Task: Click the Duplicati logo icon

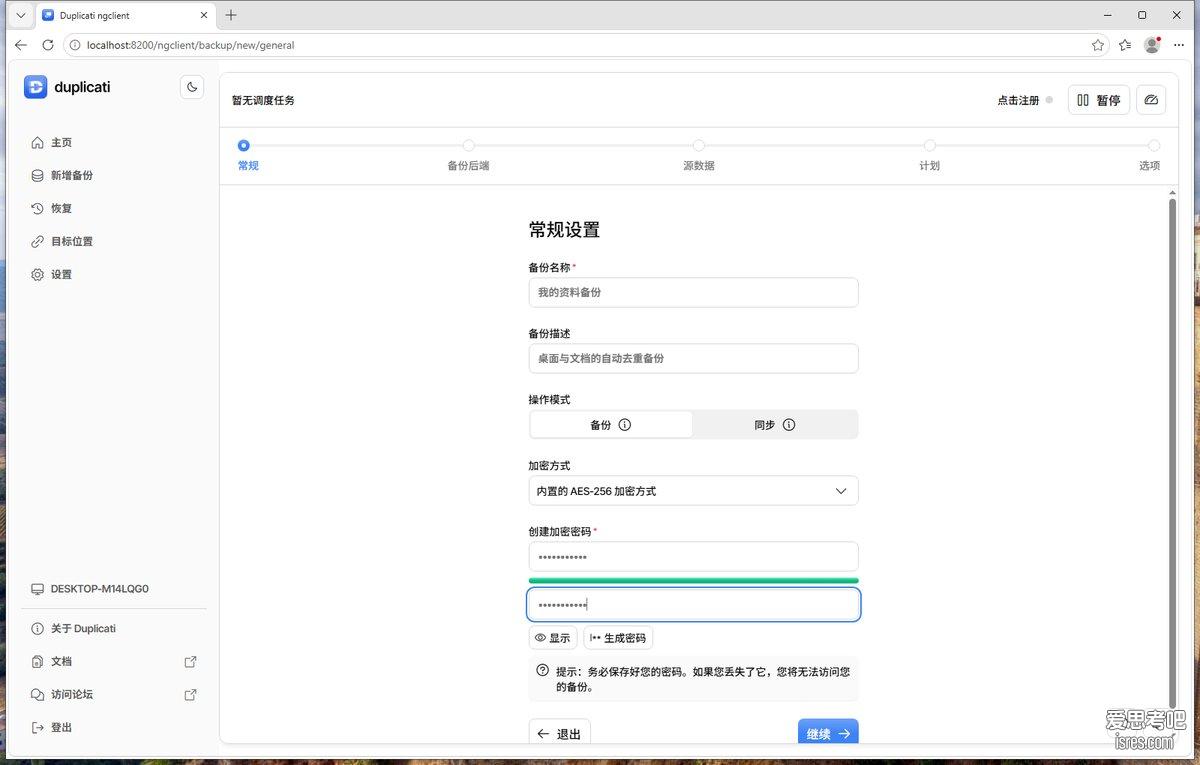Action: 35,87
